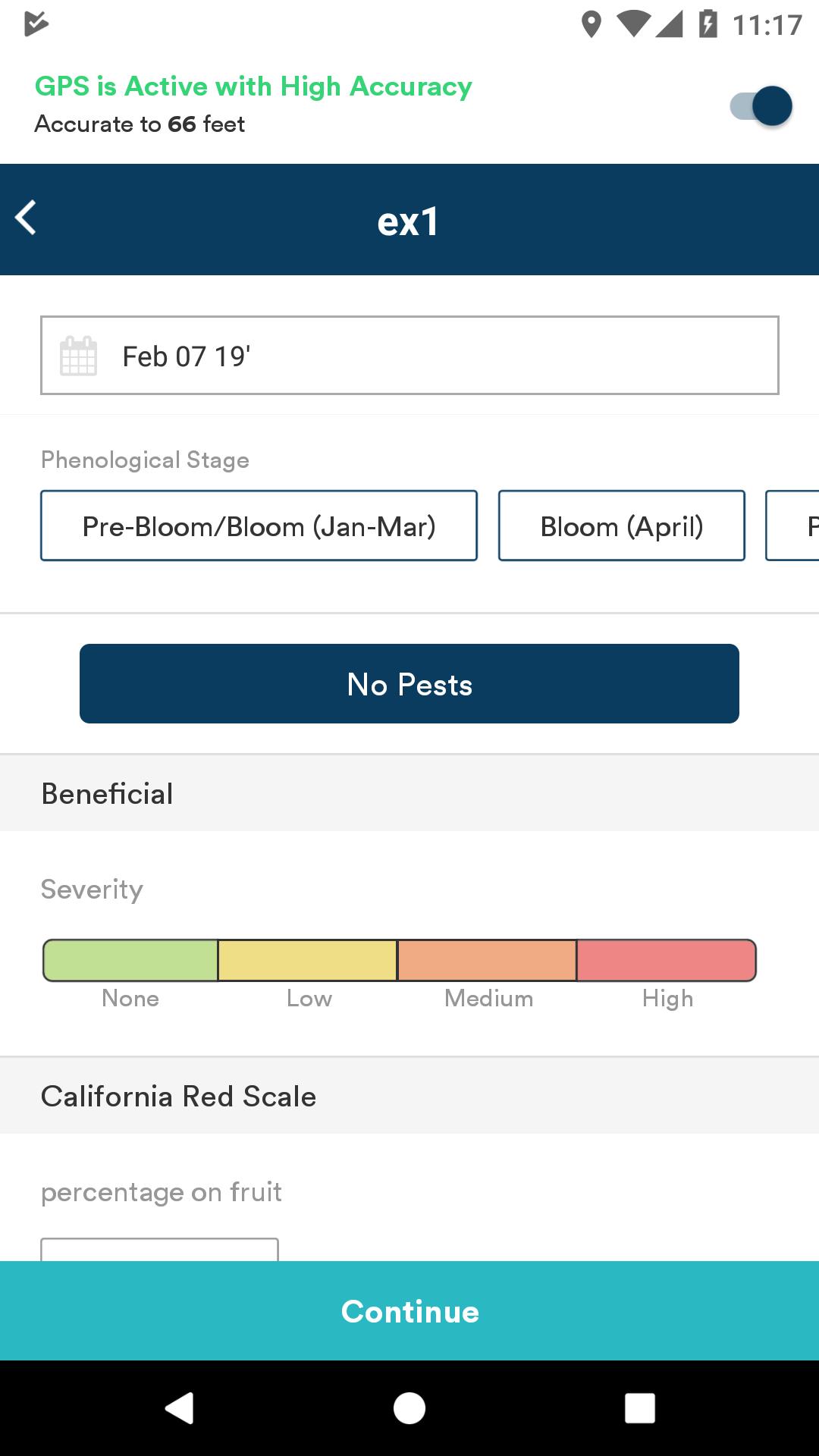Select Pre-Bloom/Bloom (Jan-Mar) stage
The height and width of the screenshot is (1456, 819).
(x=259, y=526)
